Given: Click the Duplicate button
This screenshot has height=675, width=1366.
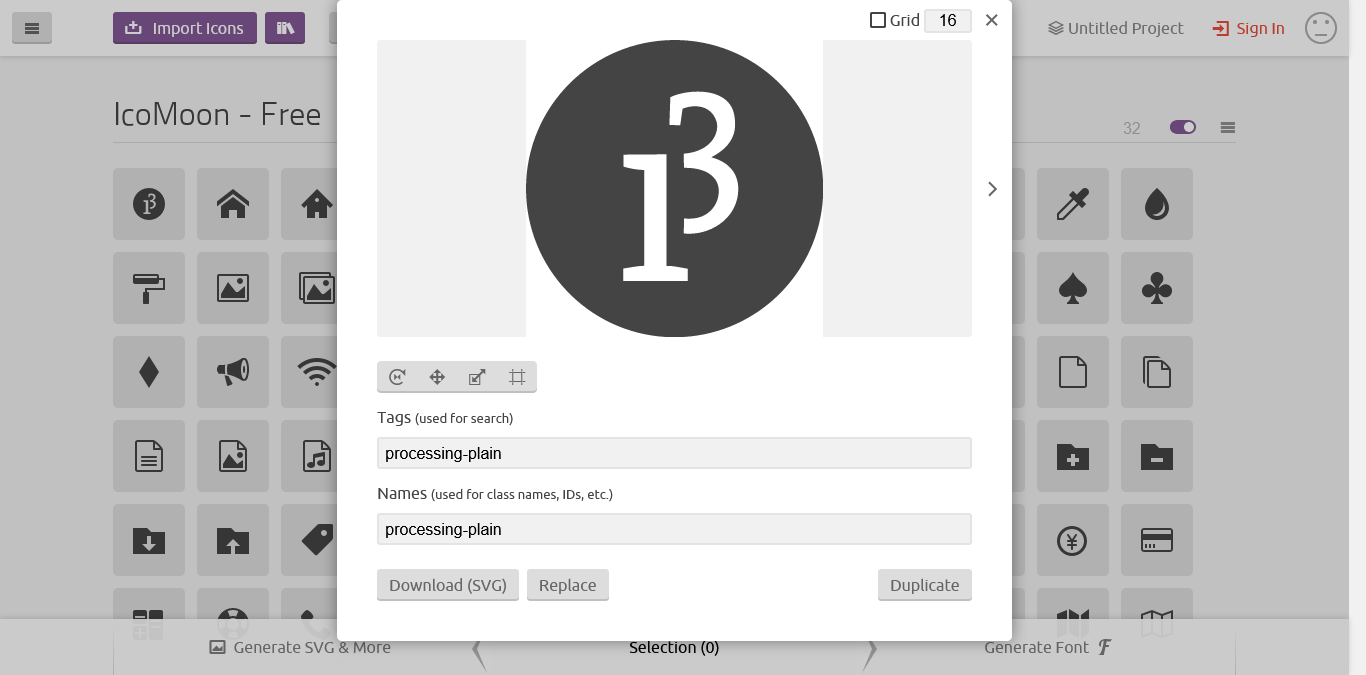Looking at the screenshot, I should tap(925, 585).
